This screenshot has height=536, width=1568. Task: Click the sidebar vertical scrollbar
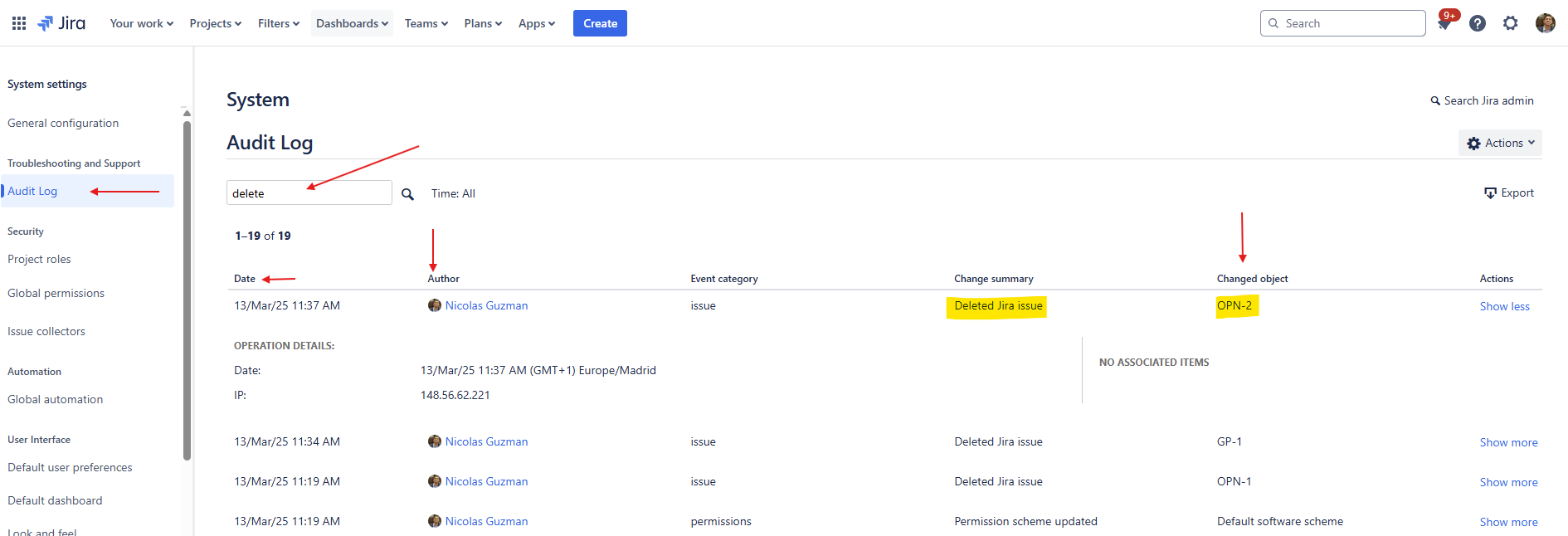[x=187, y=290]
